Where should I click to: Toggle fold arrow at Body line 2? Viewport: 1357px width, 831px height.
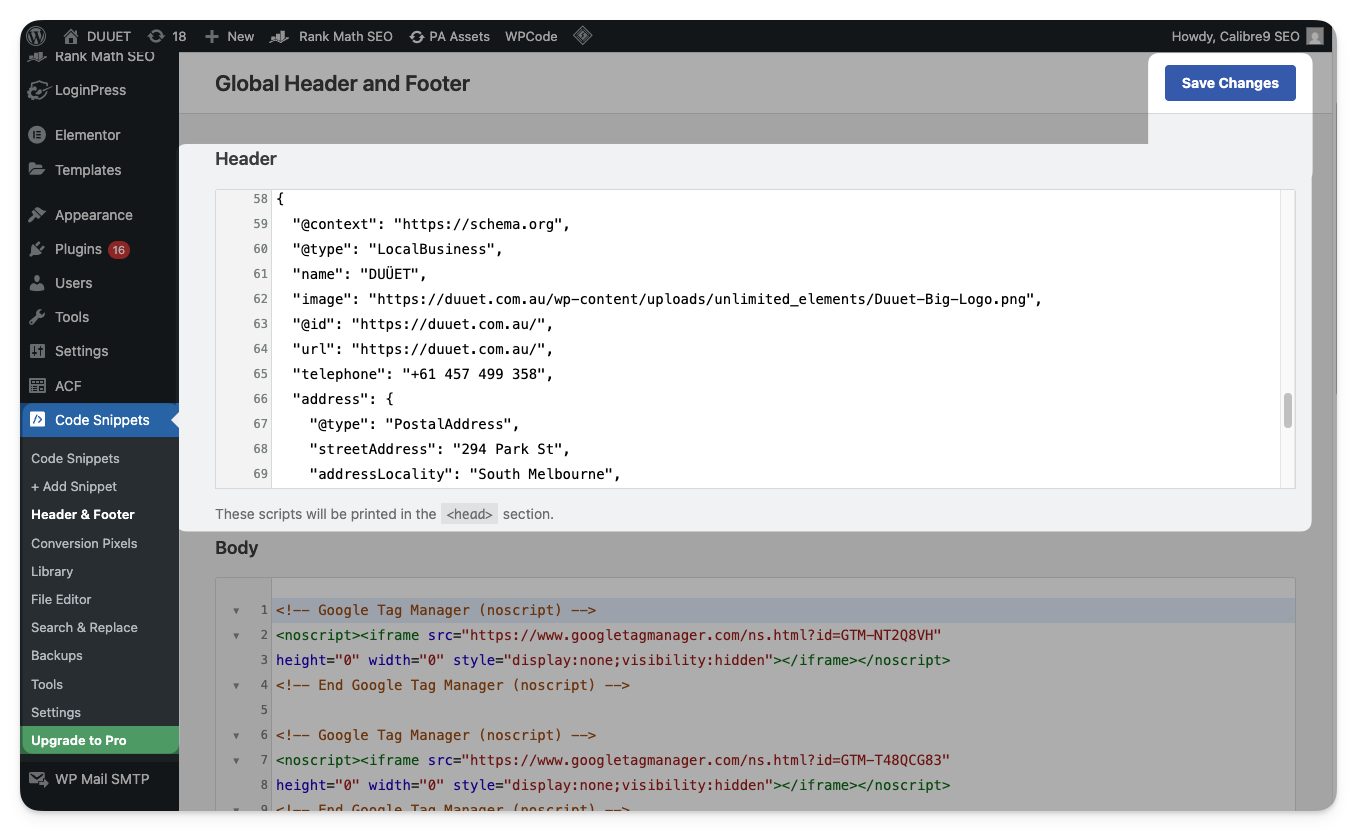pyautogui.click(x=237, y=635)
